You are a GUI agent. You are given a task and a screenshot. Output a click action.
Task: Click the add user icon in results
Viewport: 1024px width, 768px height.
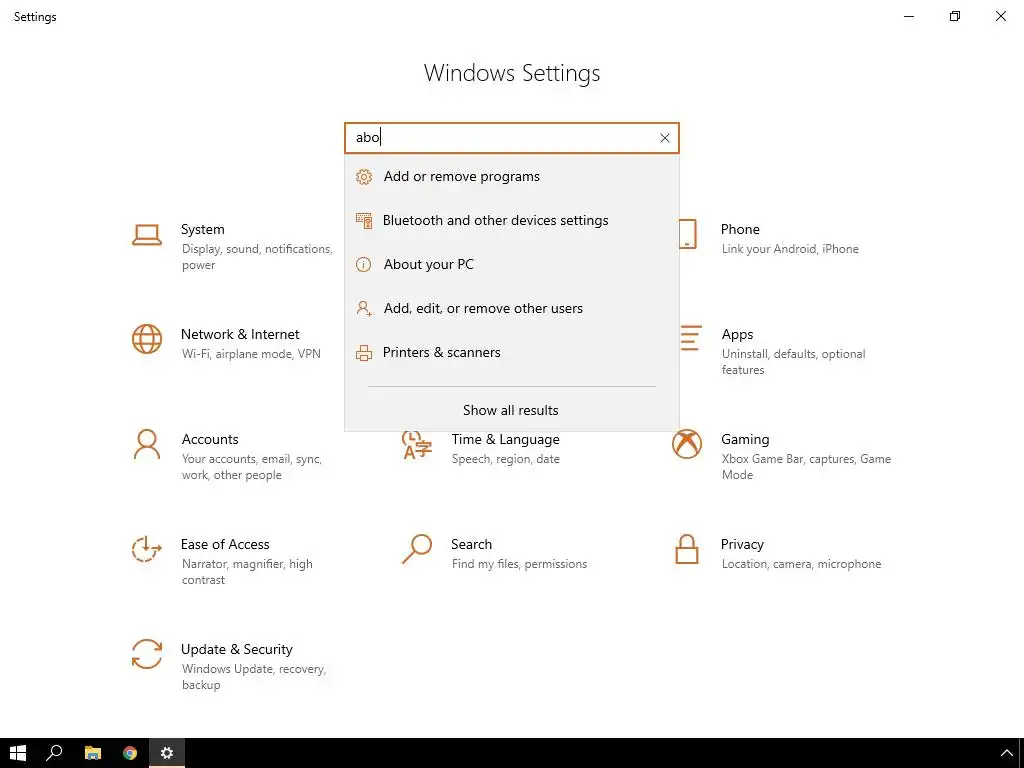(x=364, y=308)
